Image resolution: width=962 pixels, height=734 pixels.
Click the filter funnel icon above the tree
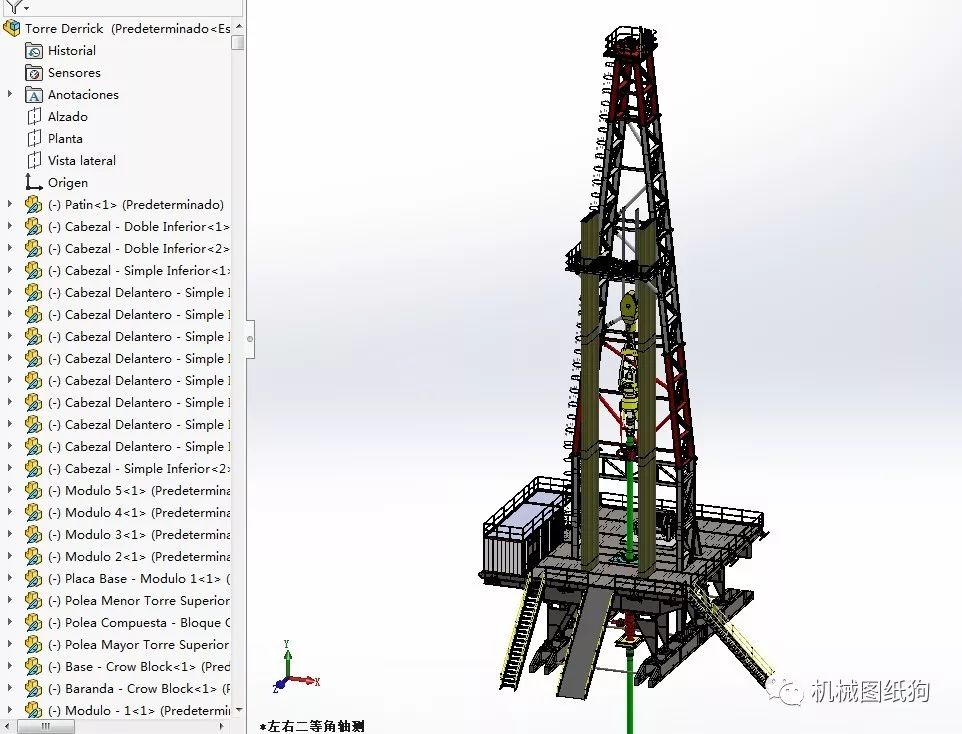click(15, 6)
